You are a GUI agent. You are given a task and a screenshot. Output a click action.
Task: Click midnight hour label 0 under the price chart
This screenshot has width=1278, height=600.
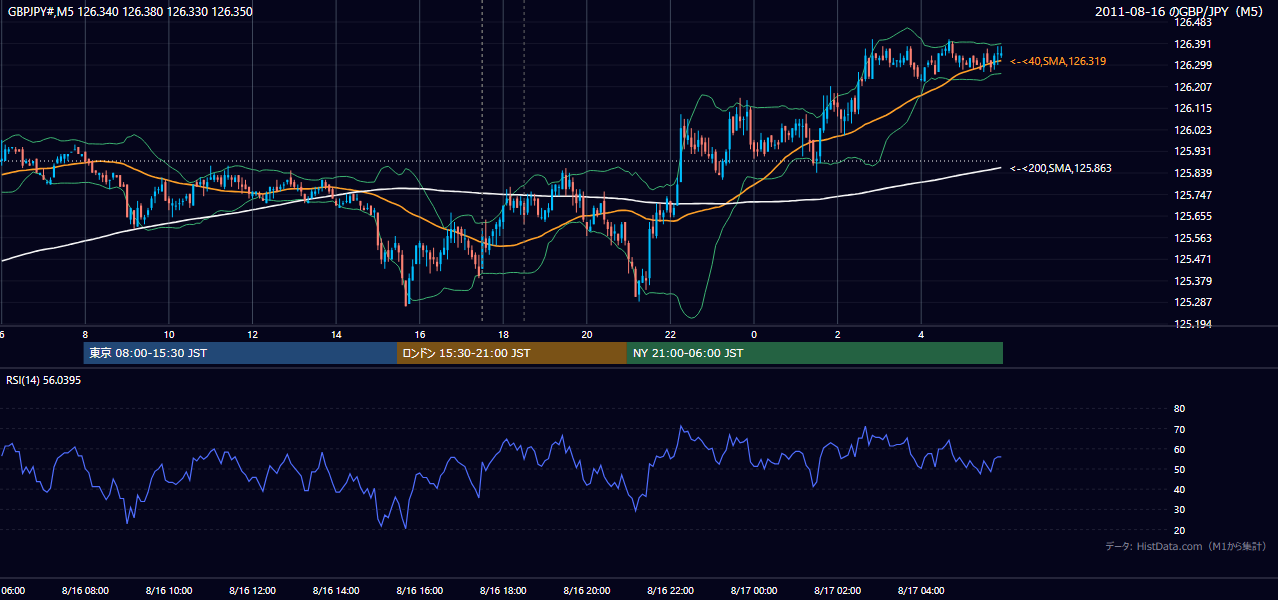point(754,335)
